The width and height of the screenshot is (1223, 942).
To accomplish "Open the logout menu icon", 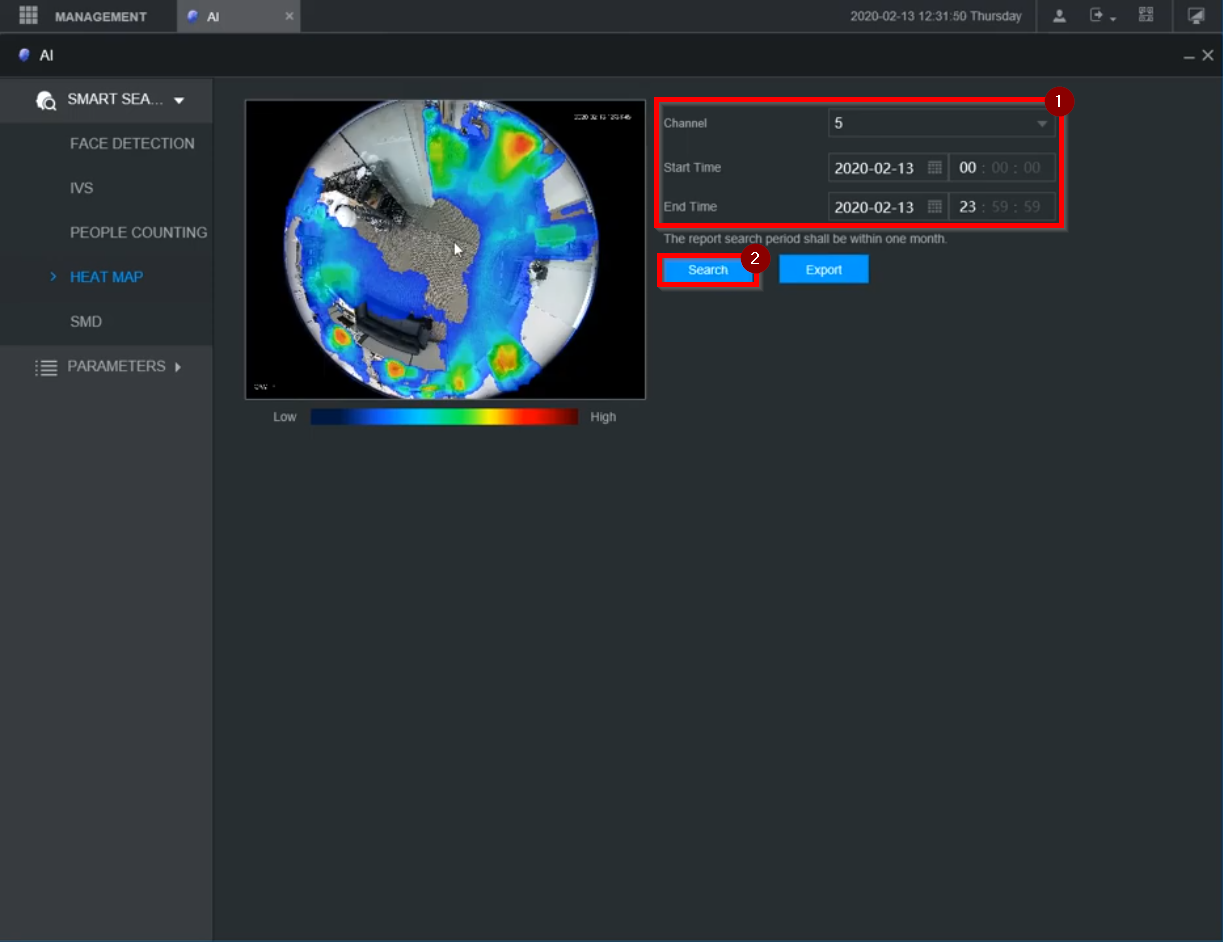I will click(1102, 16).
